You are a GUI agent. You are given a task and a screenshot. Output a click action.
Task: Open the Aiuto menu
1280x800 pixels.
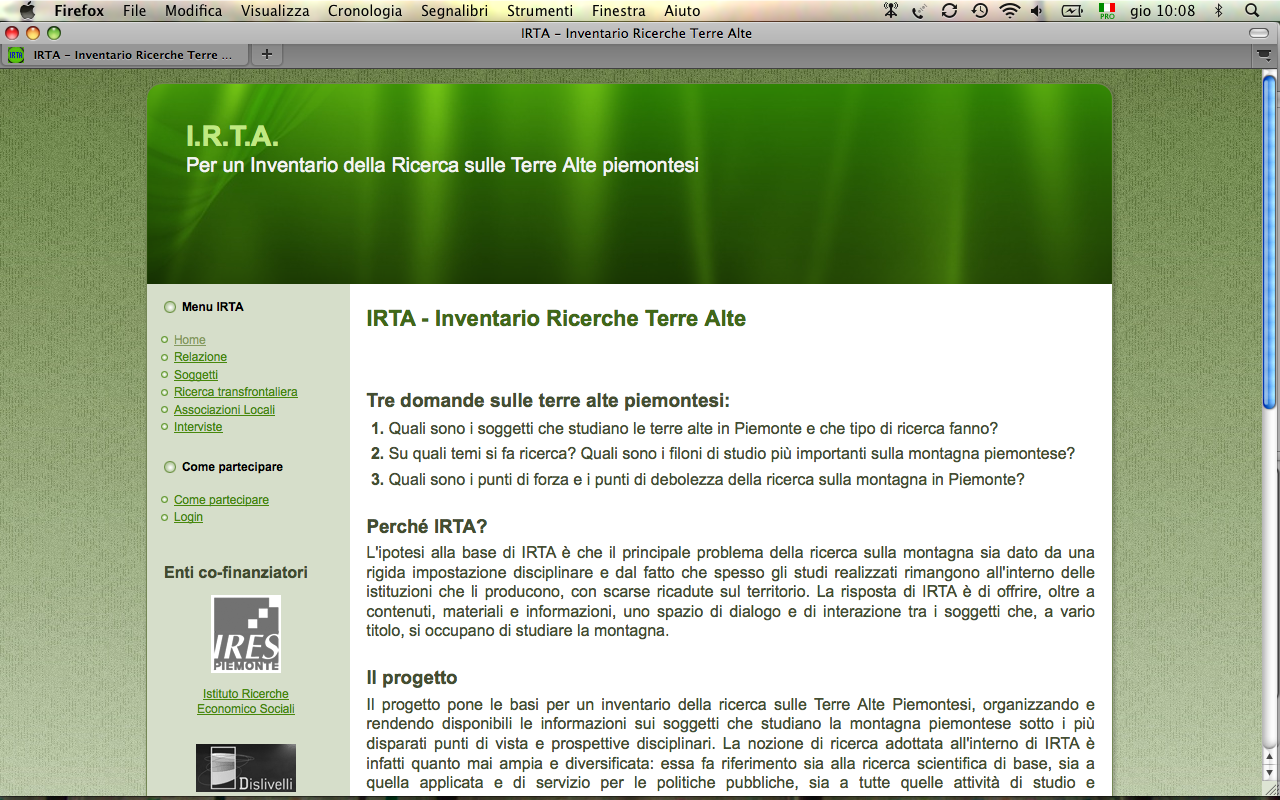682,11
